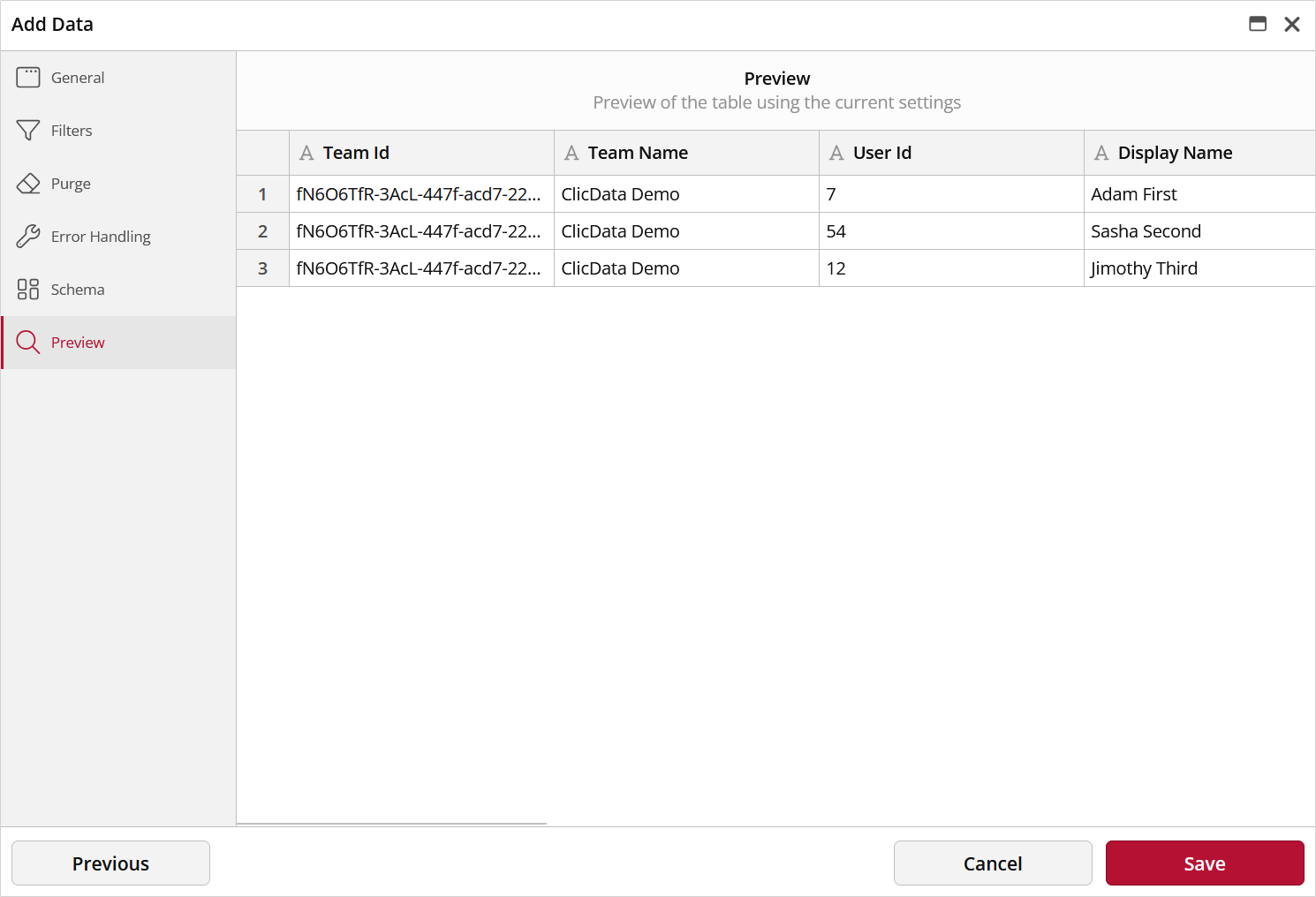Click the General window icon in sidebar

(x=28, y=78)
